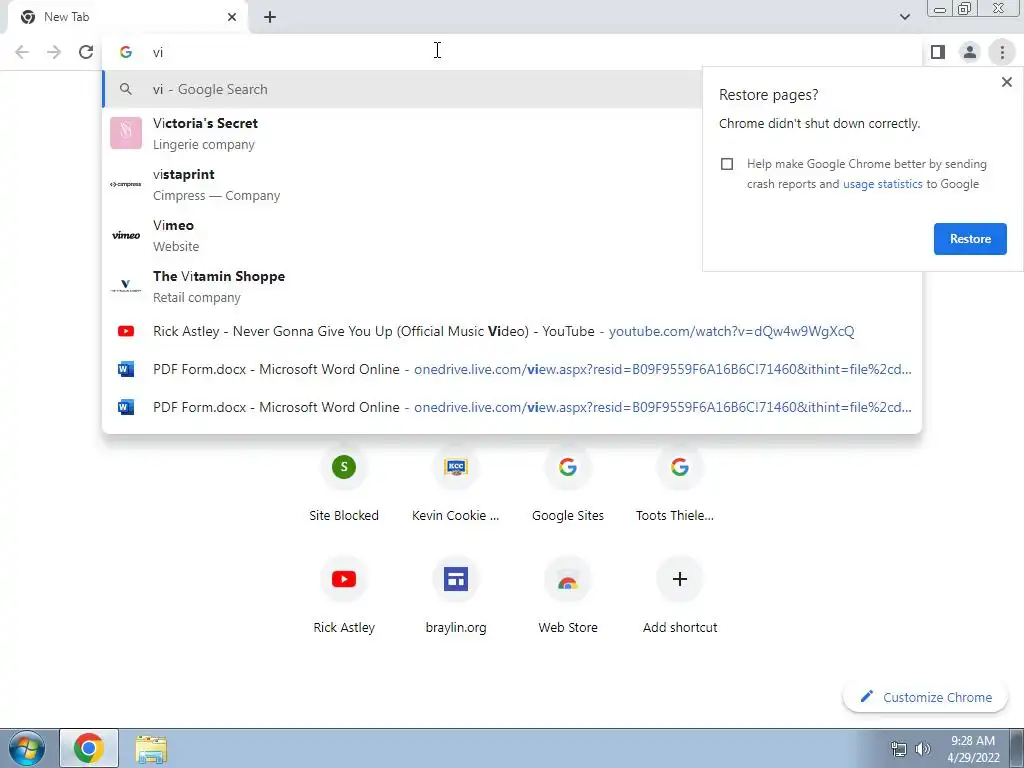Open the Kevin Cookie shortcut
The image size is (1024, 768).
click(x=456, y=485)
